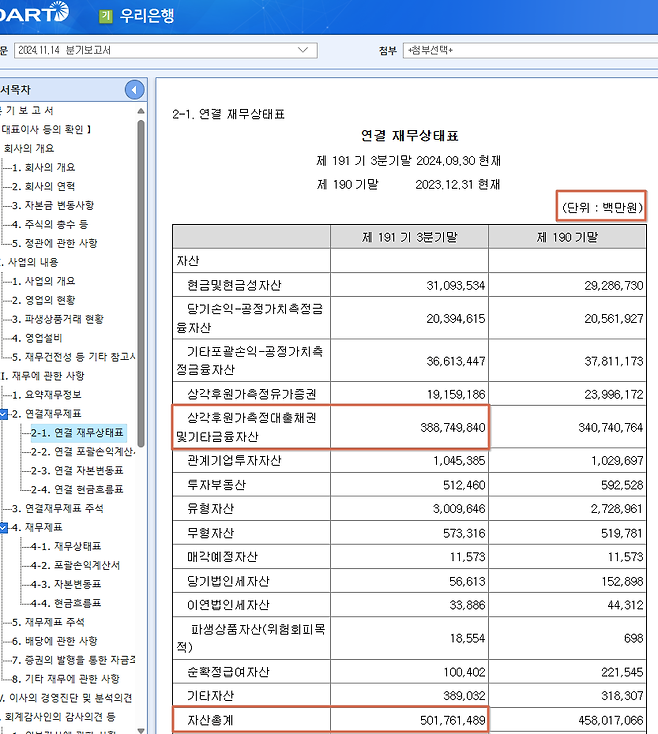The width and height of the screenshot is (658, 734).
Task: Open 2-4. 연결 현금흐름표
Action: tap(77, 489)
